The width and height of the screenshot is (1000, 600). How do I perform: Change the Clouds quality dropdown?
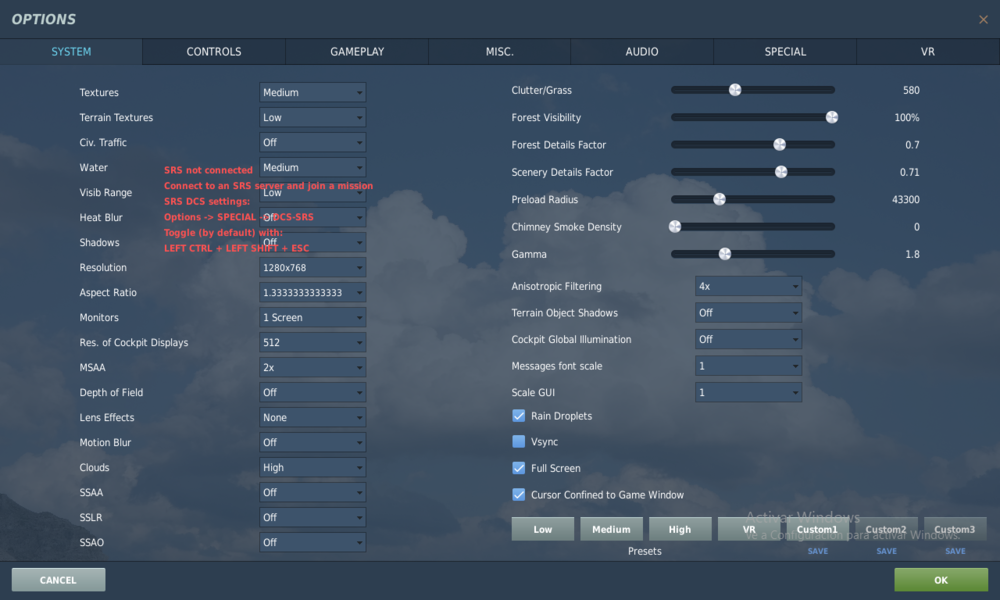click(312, 467)
